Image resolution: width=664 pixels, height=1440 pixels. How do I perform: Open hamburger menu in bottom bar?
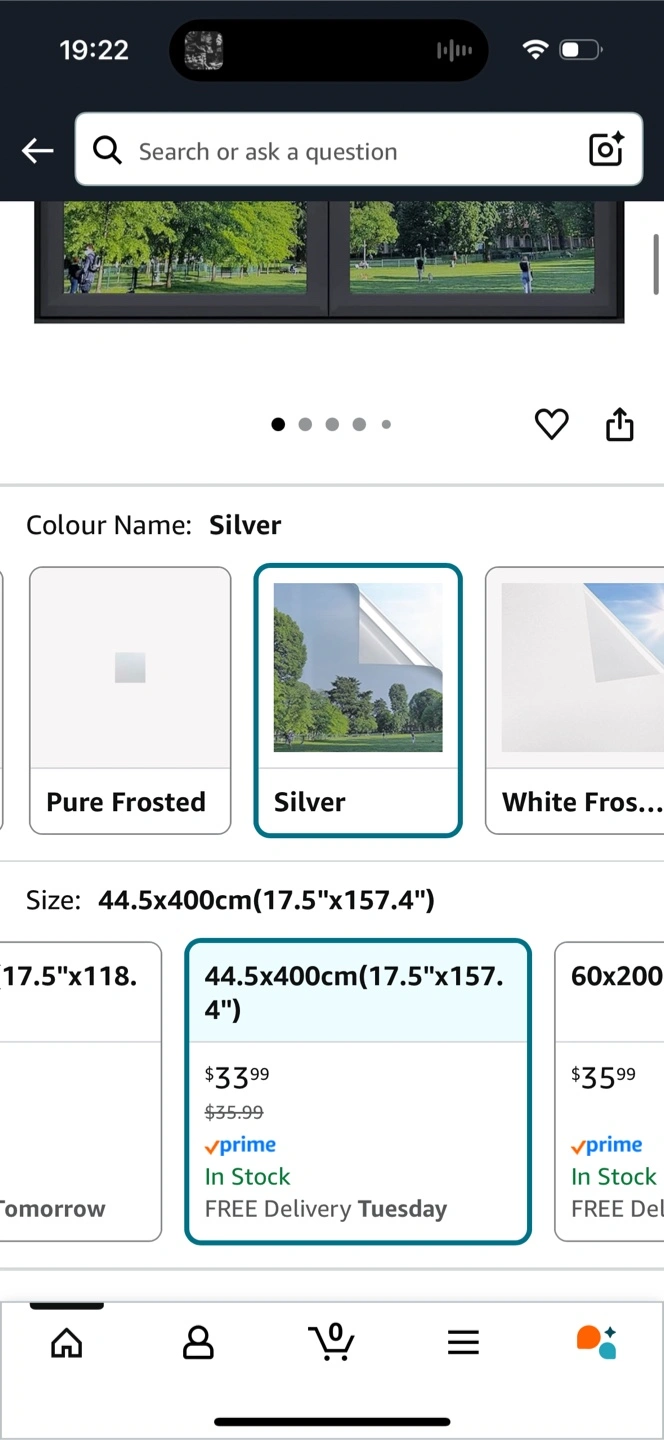point(463,1342)
